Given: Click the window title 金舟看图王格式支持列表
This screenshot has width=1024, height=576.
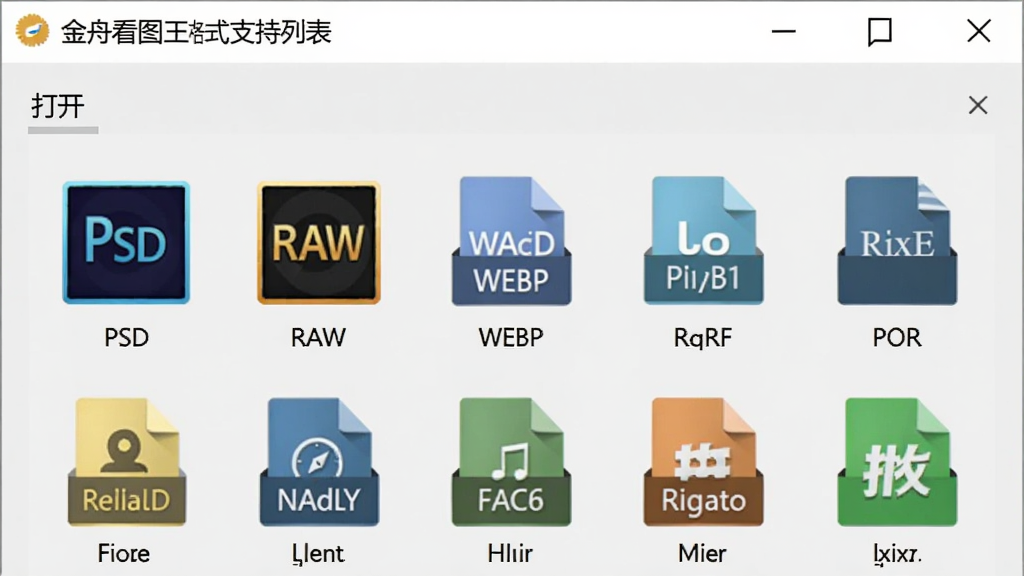Looking at the screenshot, I should (x=196, y=31).
